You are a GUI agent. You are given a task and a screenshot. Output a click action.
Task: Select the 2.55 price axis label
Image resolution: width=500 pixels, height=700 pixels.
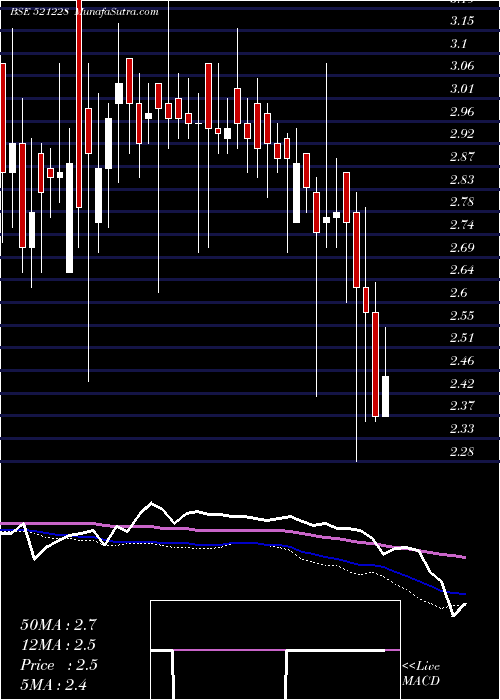[x=462, y=315]
